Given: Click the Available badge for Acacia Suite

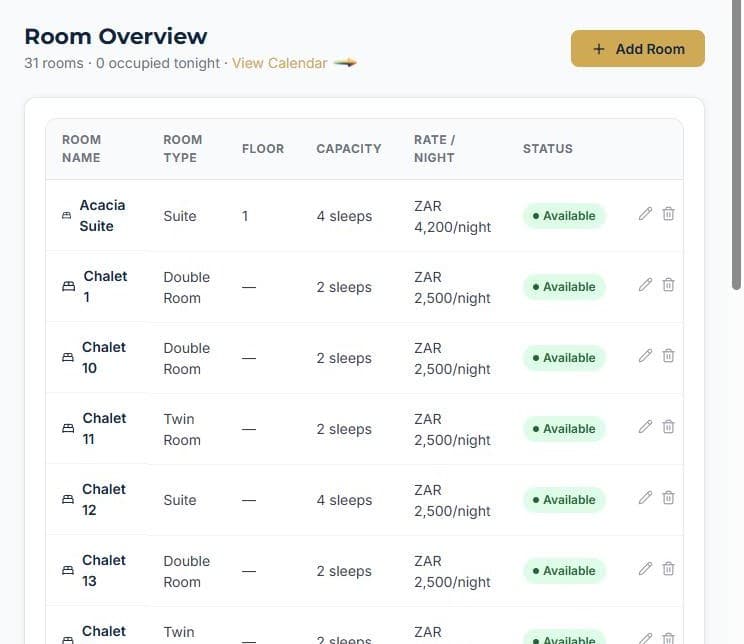Looking at the screenshot, I should 564,216.
